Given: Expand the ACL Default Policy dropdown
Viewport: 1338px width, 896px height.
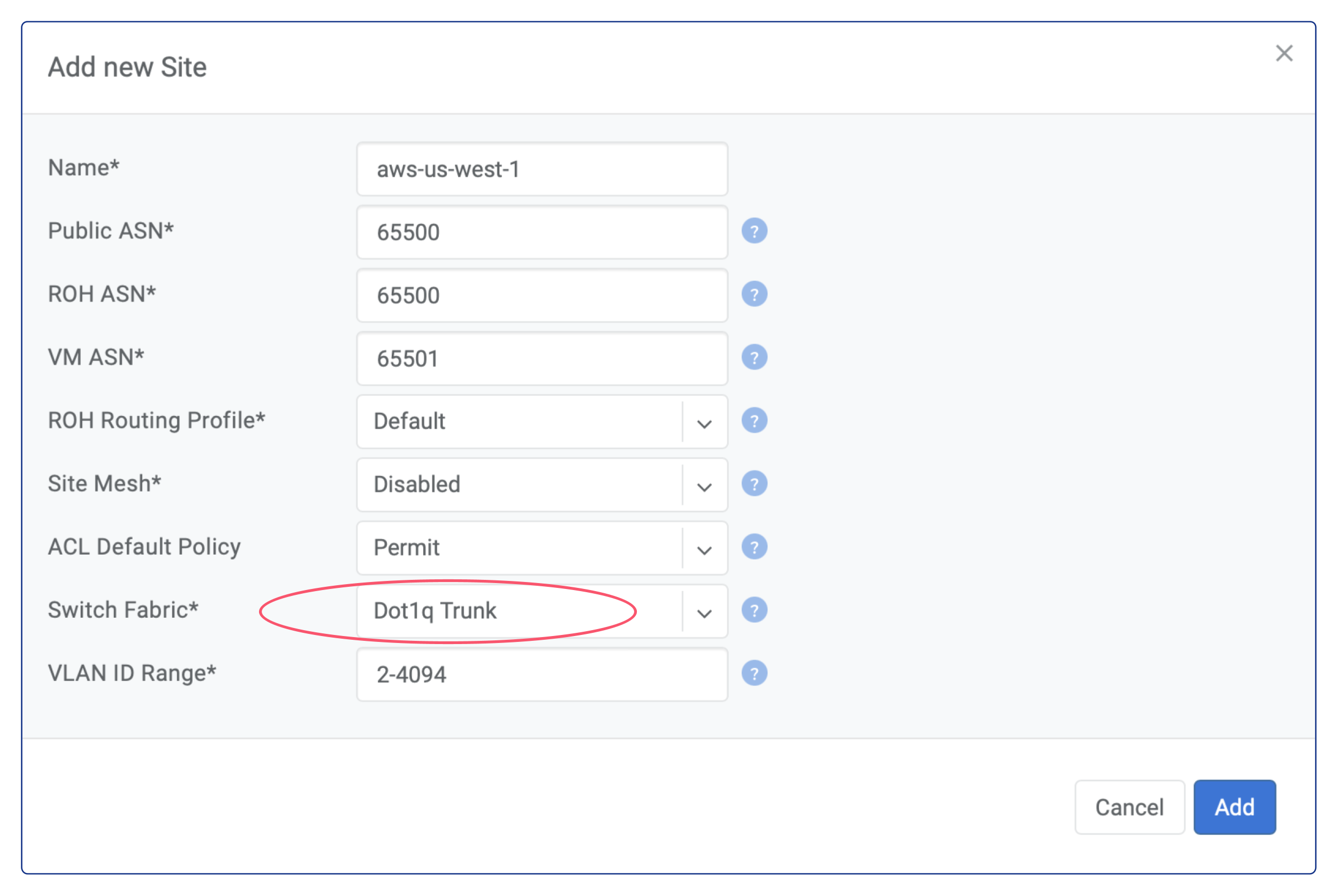Looking at the screenshot, I should coord(704,548).
